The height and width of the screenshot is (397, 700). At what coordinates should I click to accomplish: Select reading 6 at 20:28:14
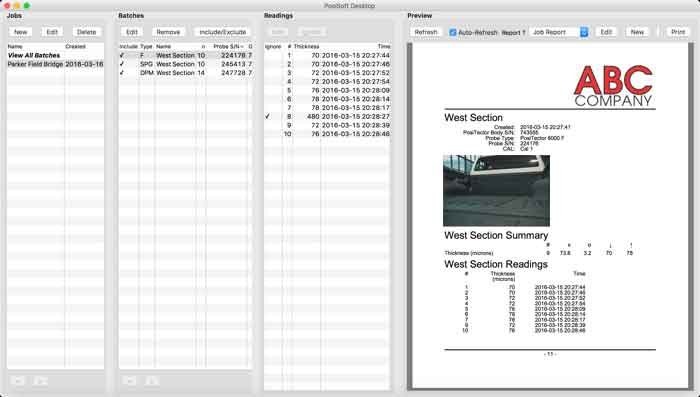[x=327, y=99]
